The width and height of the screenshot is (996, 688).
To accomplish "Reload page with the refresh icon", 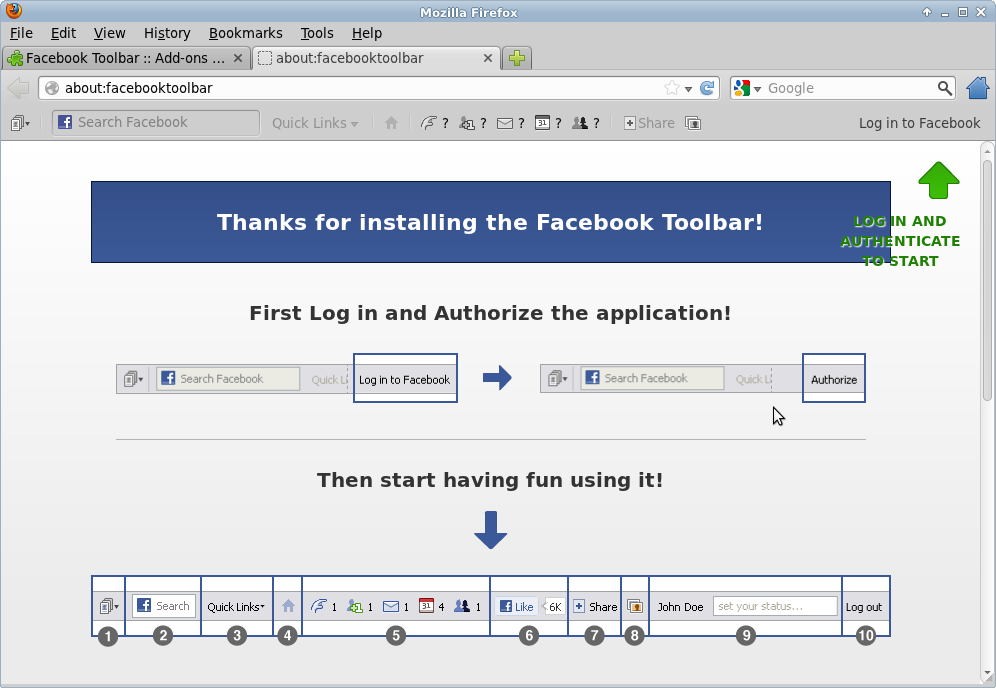I will [x=707, y=88].
